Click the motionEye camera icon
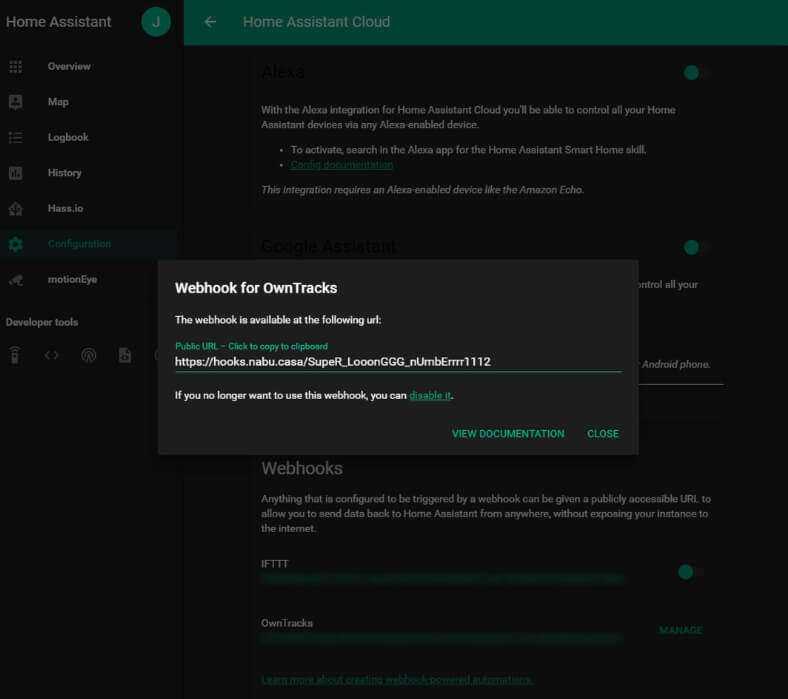788x699 pixels. pyautogui.click(x=16, y=280)
